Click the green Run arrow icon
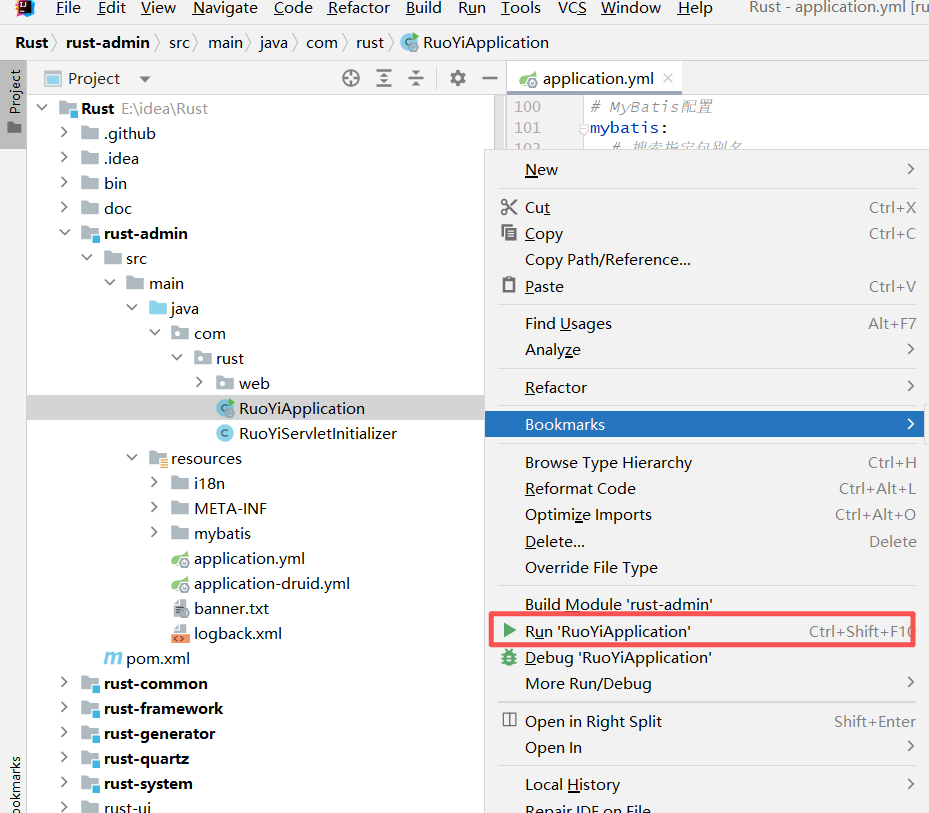Screen dimensions: 929x813 pyautogui.click(x=509, y=631)
